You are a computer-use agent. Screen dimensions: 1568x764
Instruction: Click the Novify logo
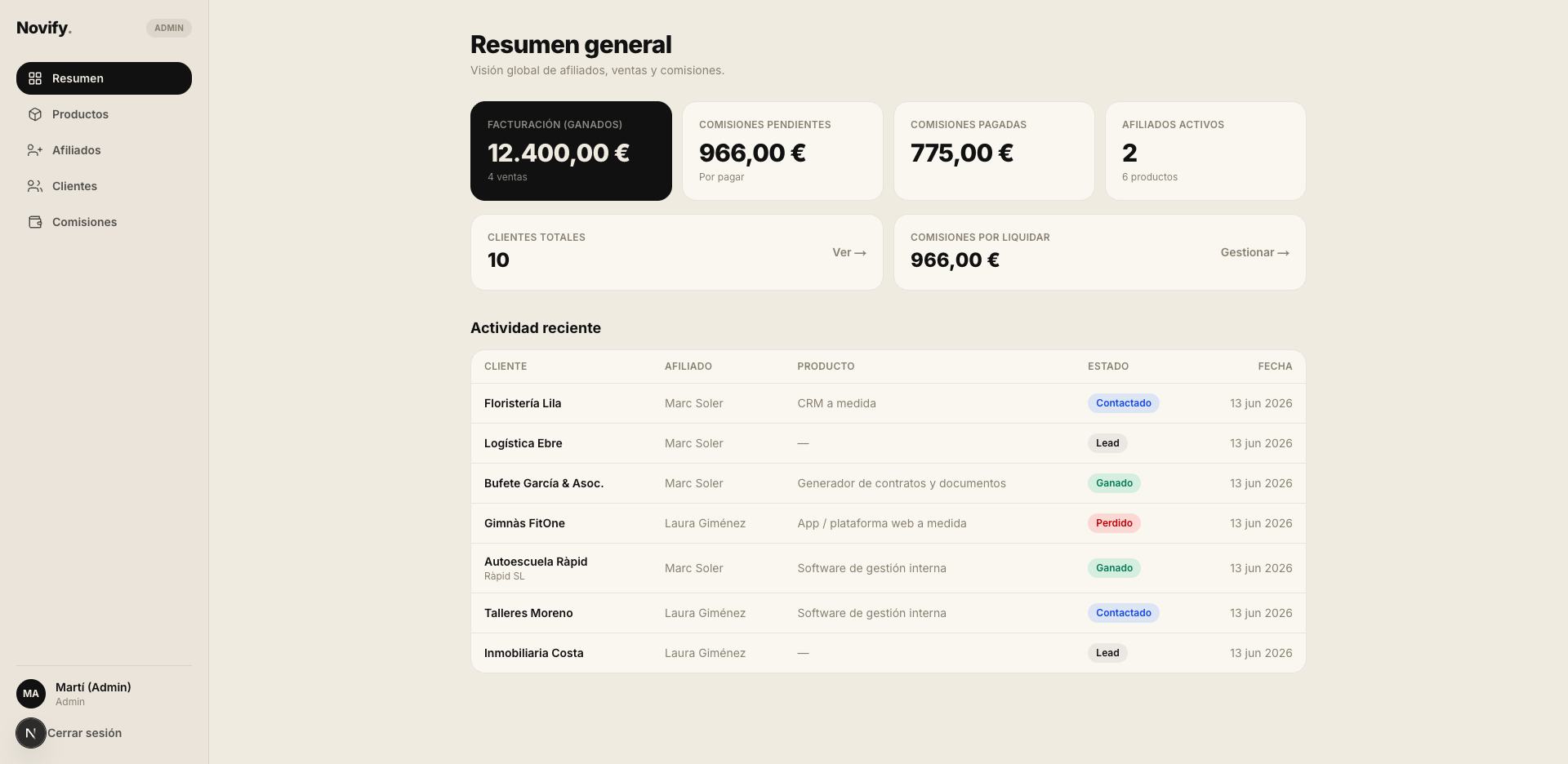(x=44, y=28)
